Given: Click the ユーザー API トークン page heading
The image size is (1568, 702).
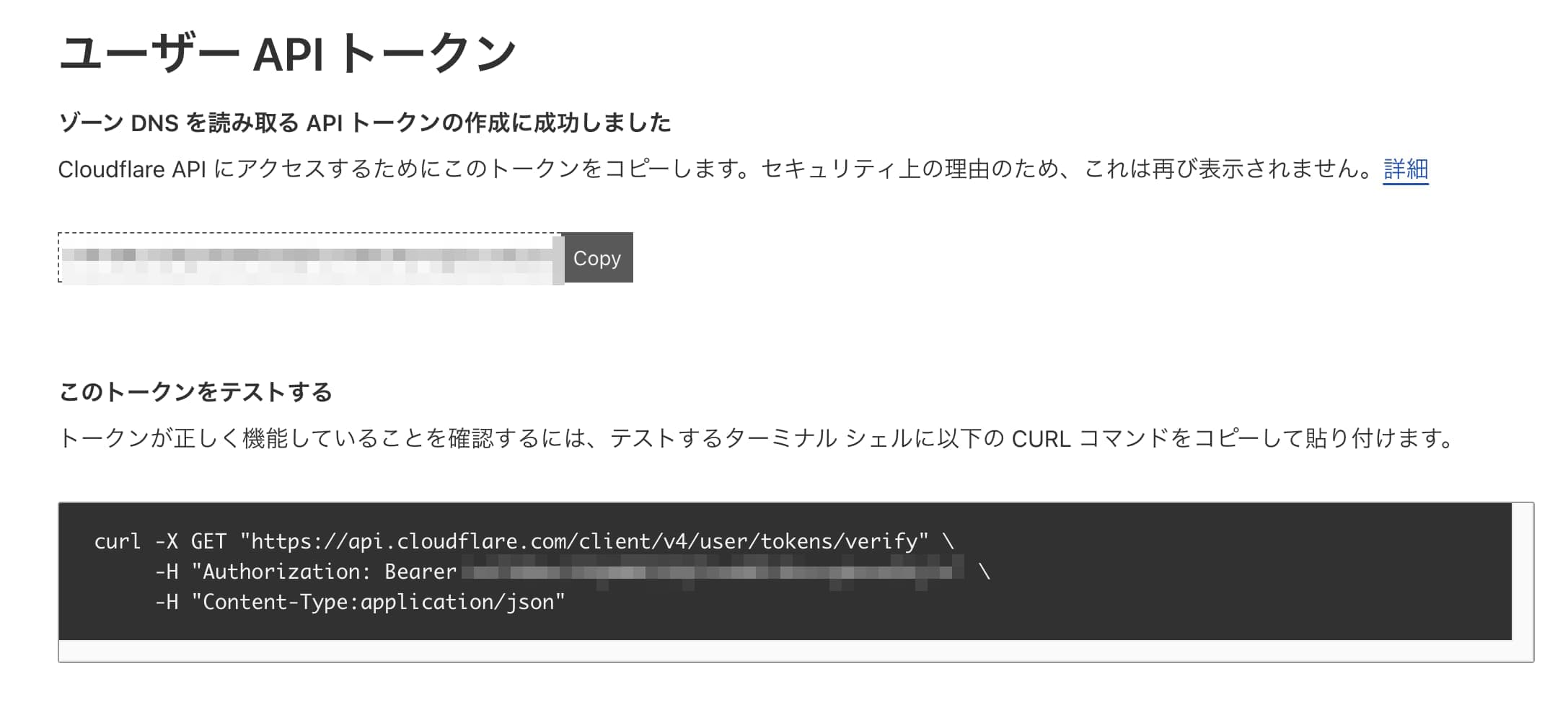Looking at the screenshot, I should [x=287, y=55].
